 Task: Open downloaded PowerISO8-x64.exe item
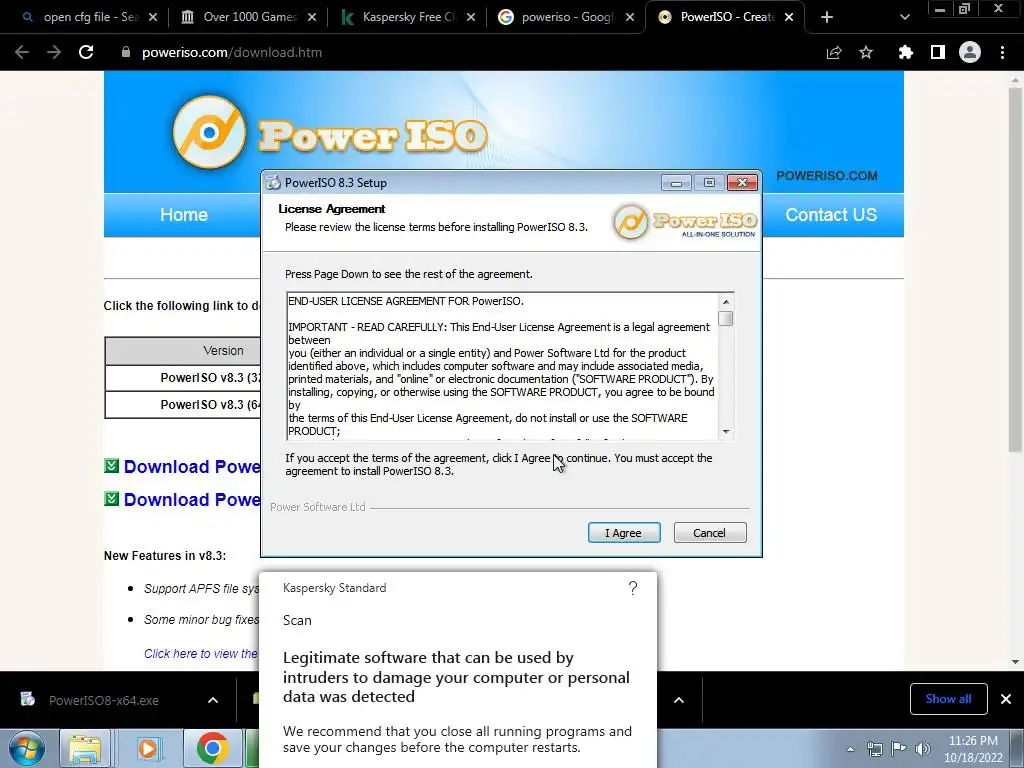point(103,701)
